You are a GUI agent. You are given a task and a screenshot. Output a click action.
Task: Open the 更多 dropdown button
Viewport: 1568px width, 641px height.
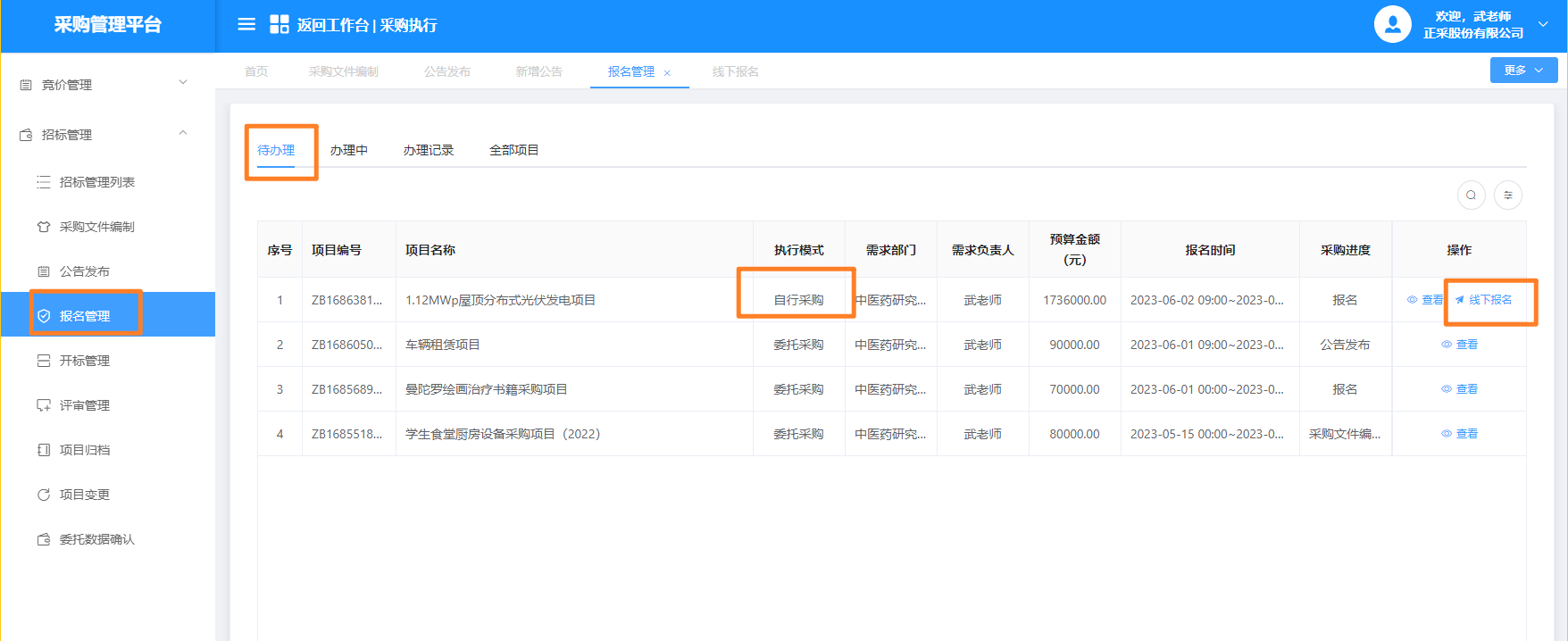tap(1523, 71)
